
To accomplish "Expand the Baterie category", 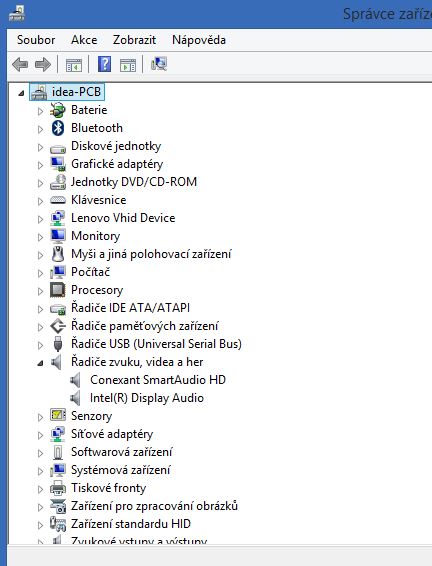I will tap(40, 111).
